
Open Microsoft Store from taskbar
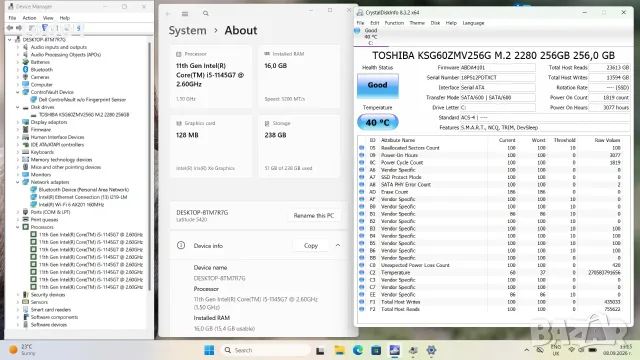[x=376, y=350]
